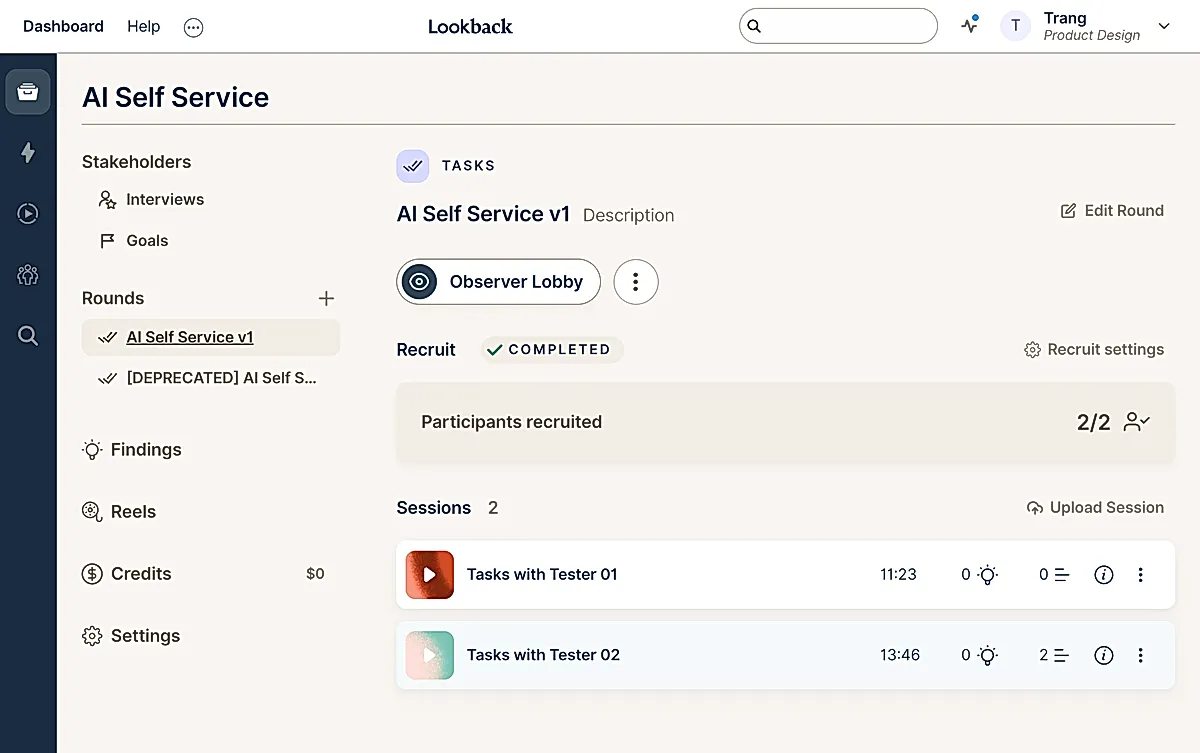Open Recruit settings
This screenshot has width=1200, height=753.
pos(1094,349)
